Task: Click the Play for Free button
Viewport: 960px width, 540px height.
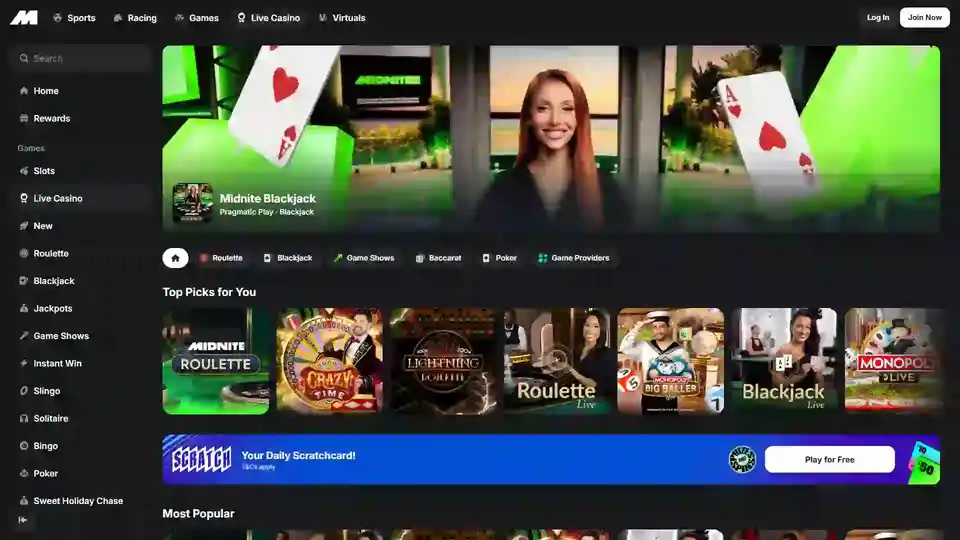Action: (x=830, y=459)
